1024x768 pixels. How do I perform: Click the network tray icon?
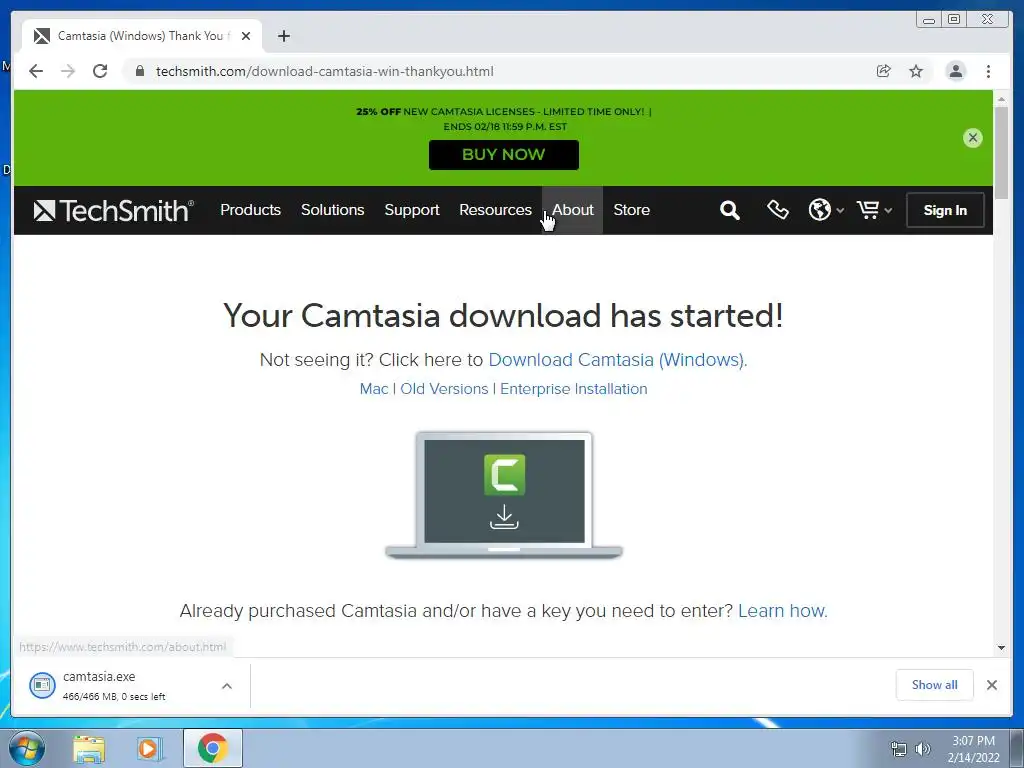click(899, 749)
